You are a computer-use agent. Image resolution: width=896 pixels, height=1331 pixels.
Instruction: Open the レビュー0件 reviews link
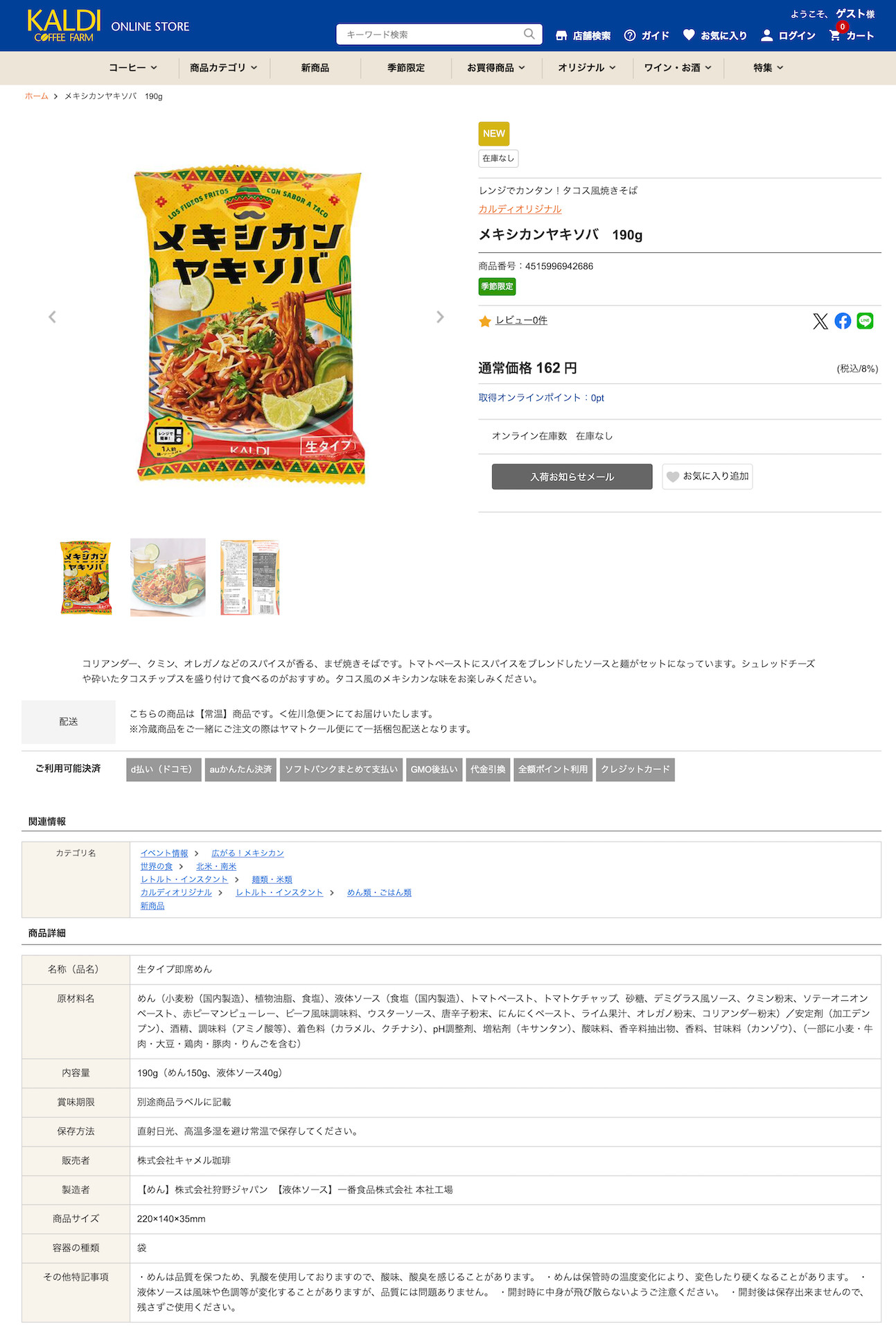pyautogui.click(x=521, y=320)
